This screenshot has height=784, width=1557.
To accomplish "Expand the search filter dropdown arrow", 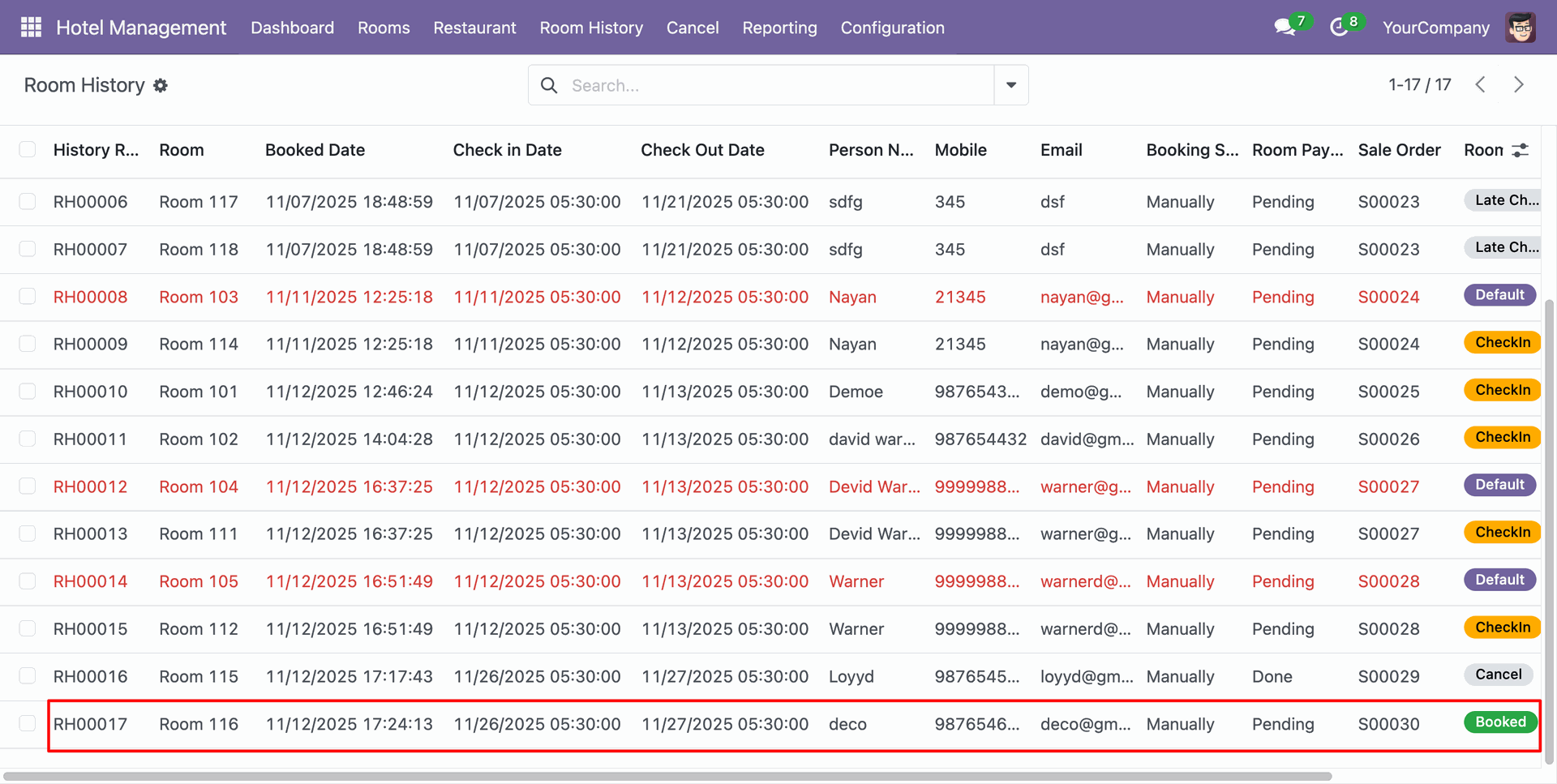I will pyautogui.click(x=1011, y=85).
